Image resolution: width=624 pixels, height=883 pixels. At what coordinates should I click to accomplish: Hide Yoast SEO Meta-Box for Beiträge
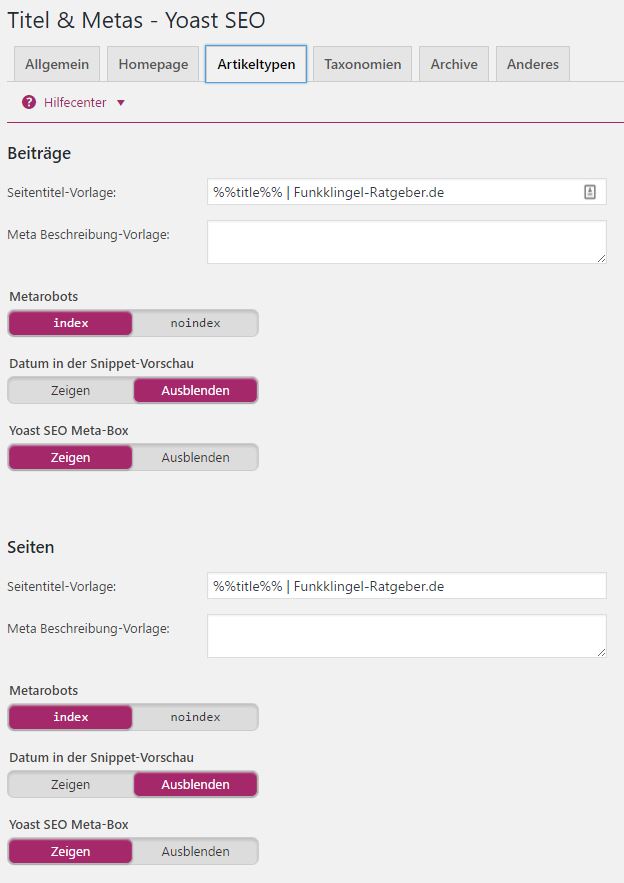195,457
